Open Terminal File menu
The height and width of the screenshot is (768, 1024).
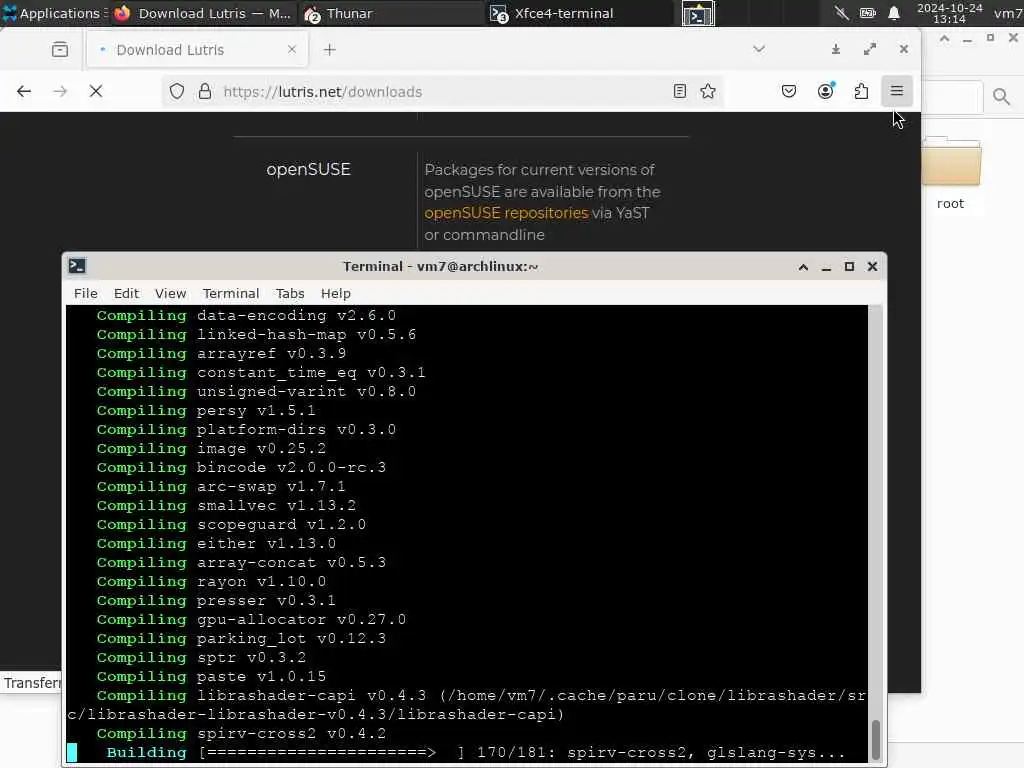(x=86, y=293)
